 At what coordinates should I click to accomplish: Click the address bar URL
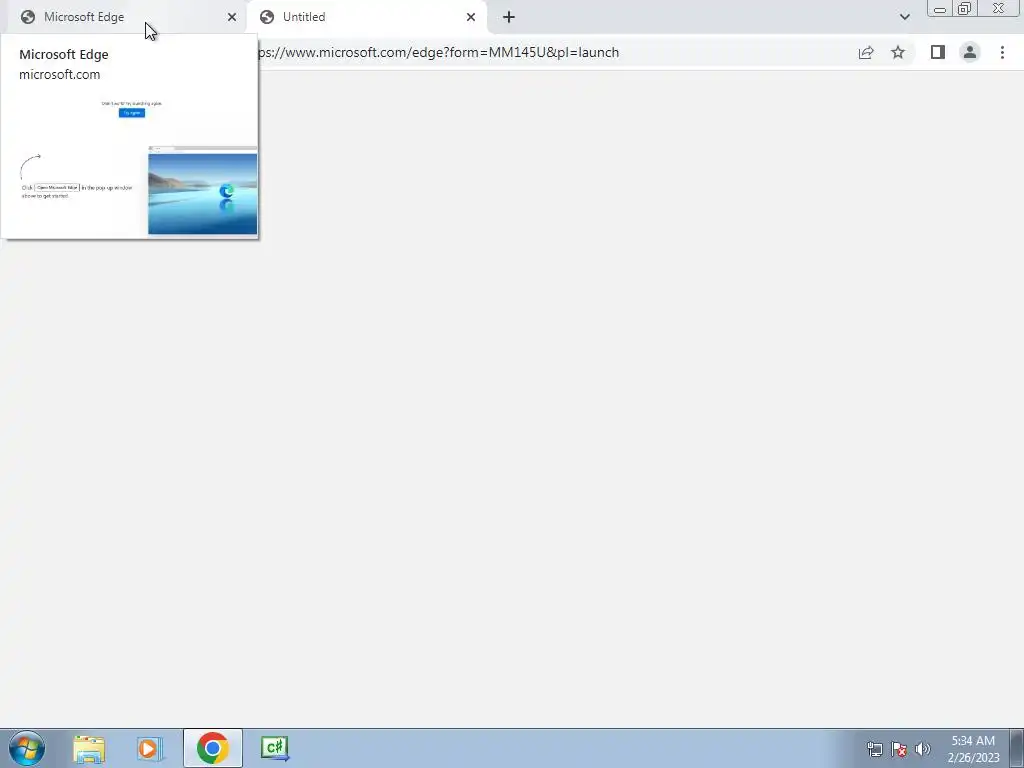click(x=438, y=52)
